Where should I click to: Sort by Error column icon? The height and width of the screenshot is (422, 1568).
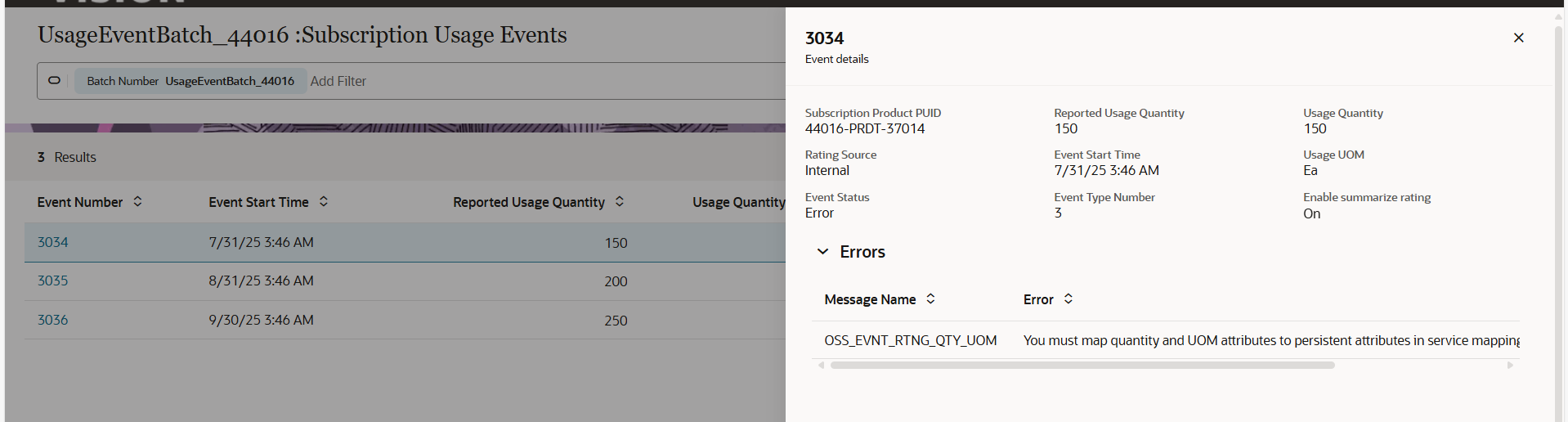click(x=1068, y=299)
